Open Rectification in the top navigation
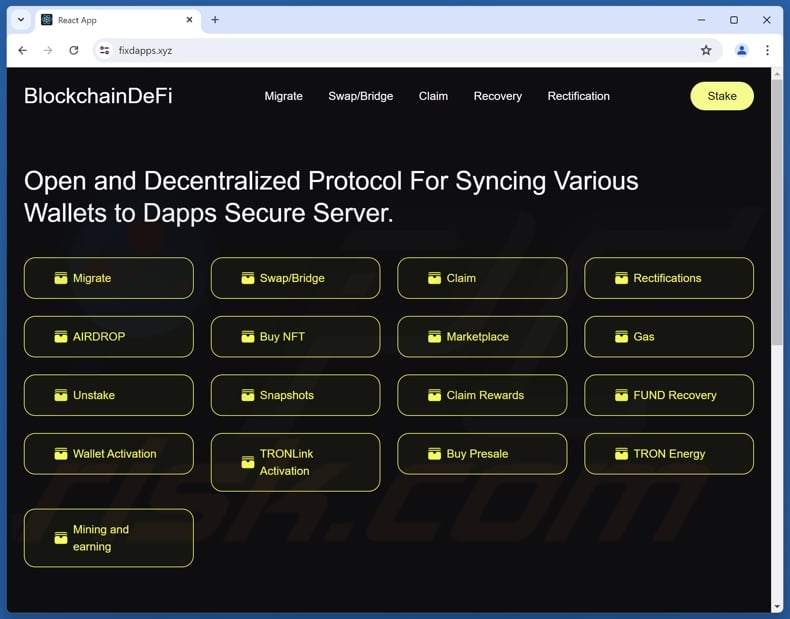This screenshot has height=619, width=790. 578,96
